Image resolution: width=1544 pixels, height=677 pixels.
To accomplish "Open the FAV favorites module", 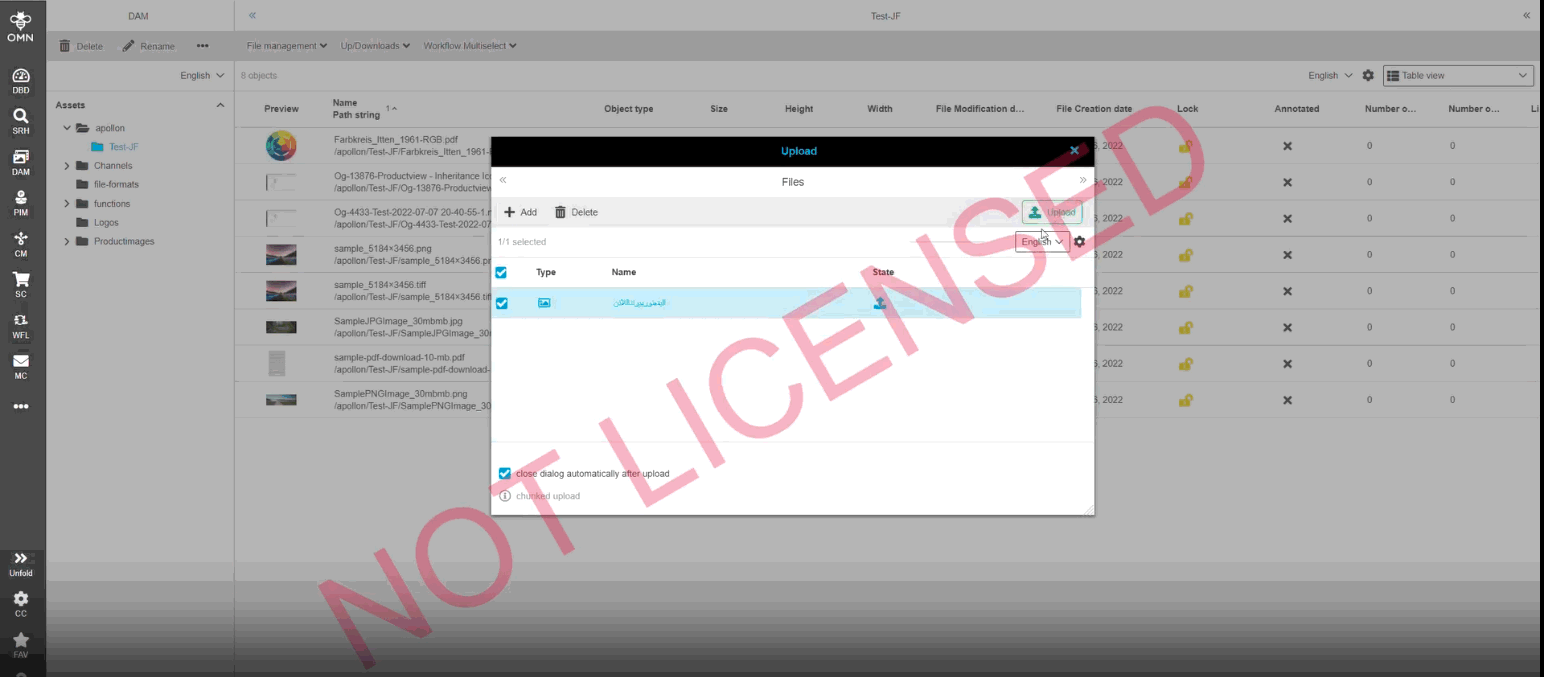I will 21,645.
